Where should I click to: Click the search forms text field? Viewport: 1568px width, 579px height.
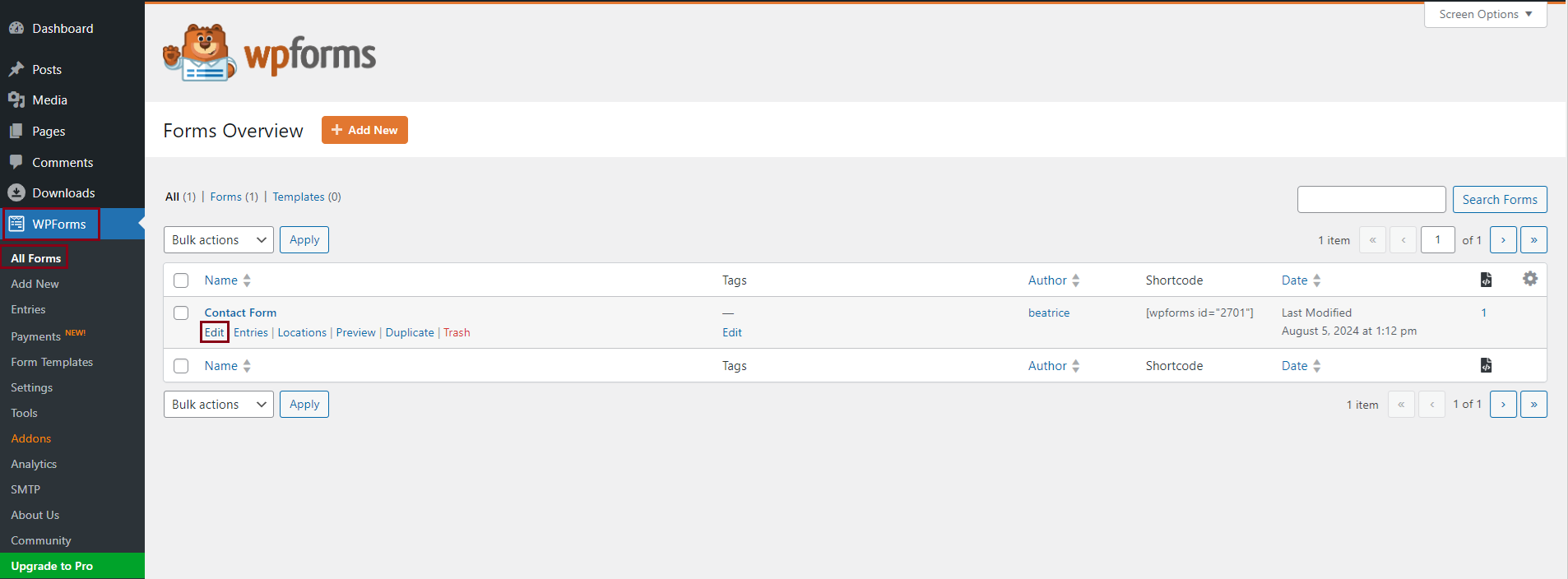point(1371,200)
